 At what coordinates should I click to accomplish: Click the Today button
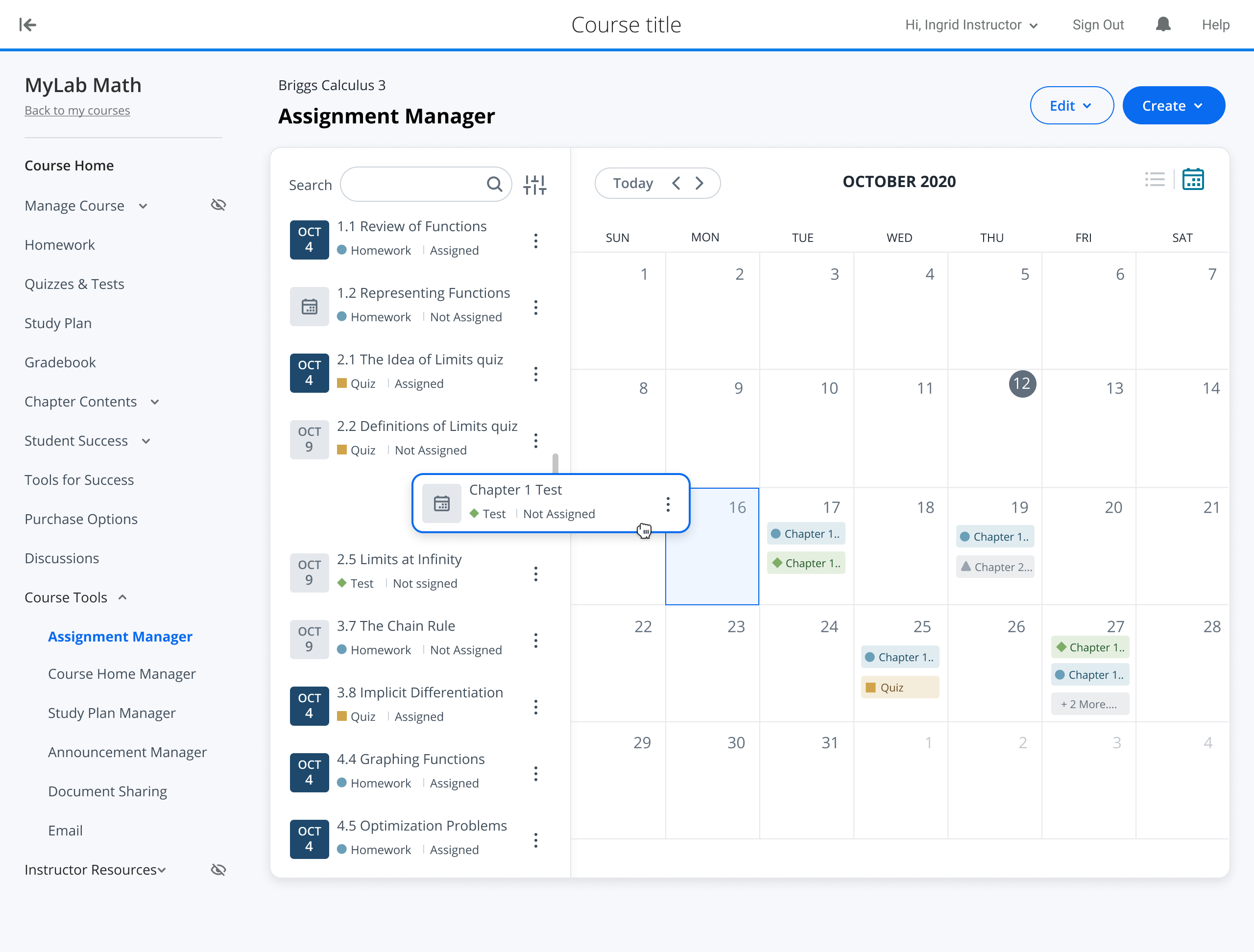point(633,183)
